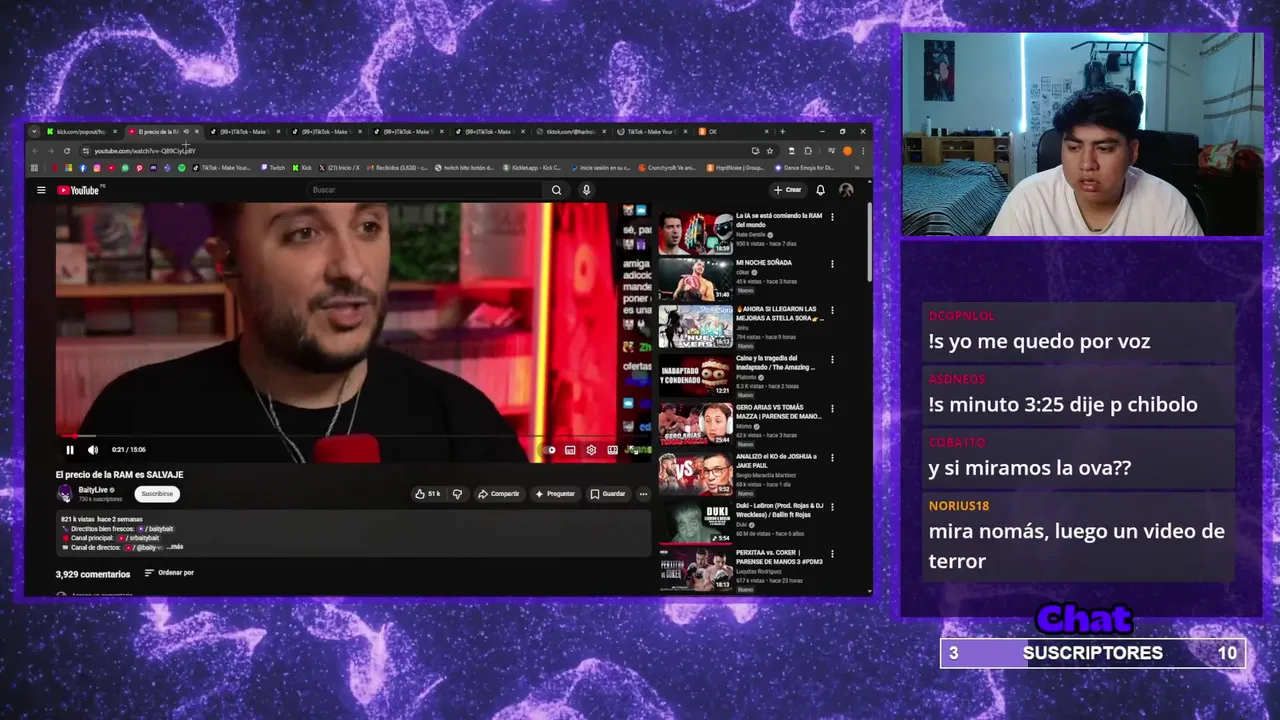Open YouTube notifications bell

click(x=820, y=190)
